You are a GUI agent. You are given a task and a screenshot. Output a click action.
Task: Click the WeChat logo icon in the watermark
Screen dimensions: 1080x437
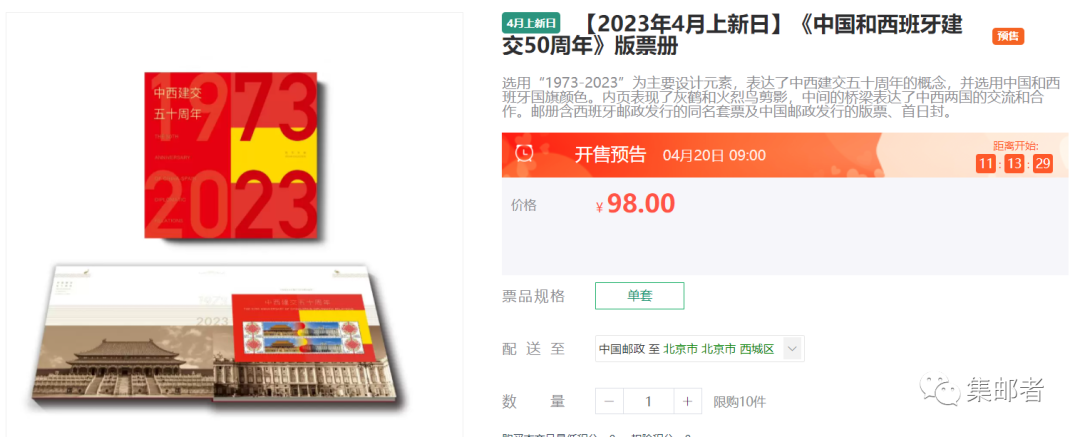[940, 389]
